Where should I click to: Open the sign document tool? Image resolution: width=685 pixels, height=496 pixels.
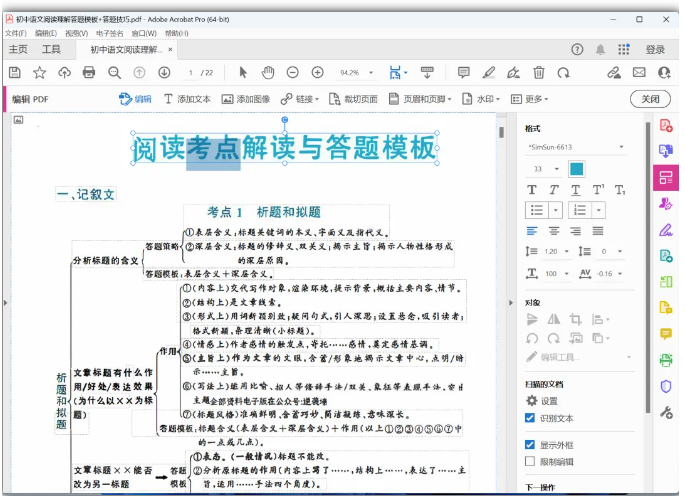pyautogui.click(x=513, y=73)
